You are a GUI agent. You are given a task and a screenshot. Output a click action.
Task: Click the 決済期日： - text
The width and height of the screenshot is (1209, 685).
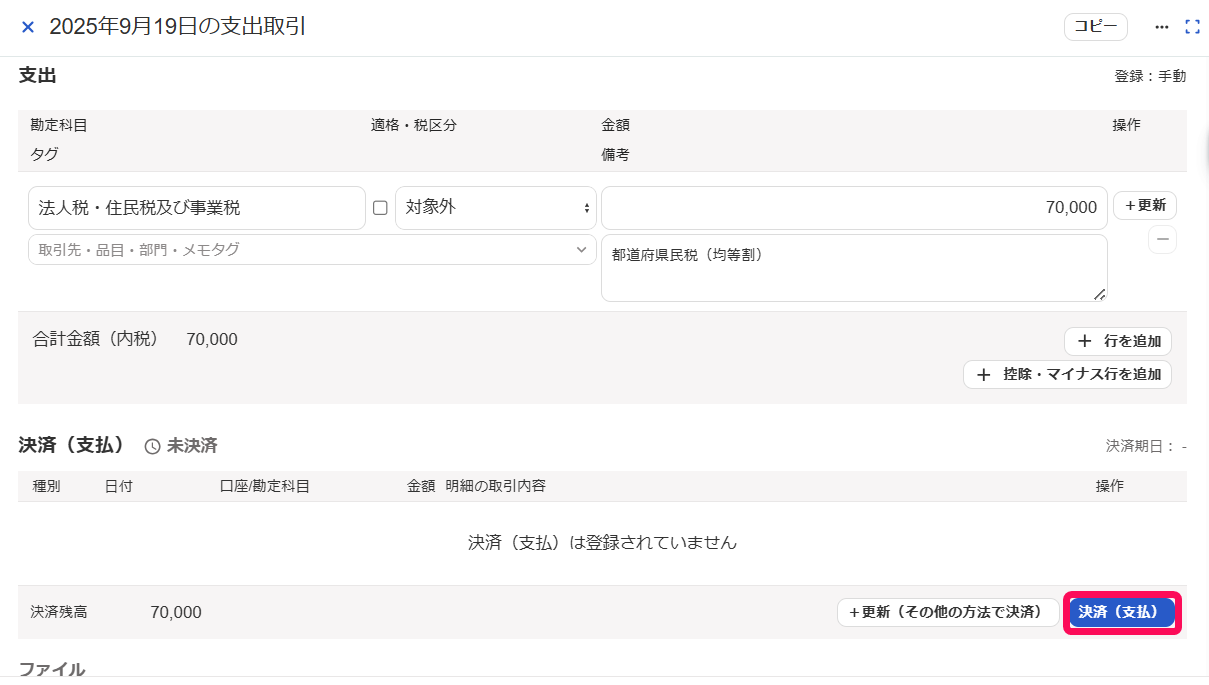(1146, 446)
